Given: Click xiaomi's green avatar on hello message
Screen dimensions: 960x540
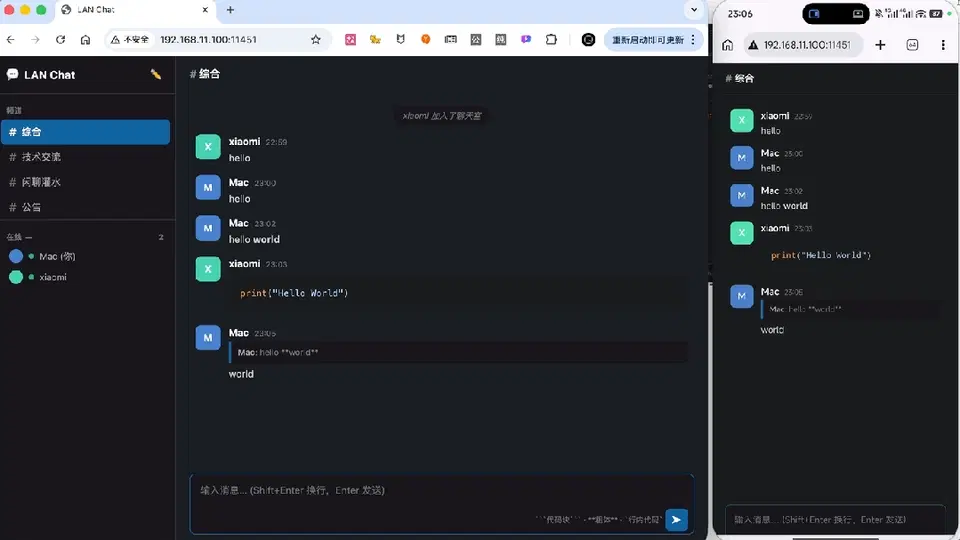Looking at the screenshot, I should click(208, 147).
